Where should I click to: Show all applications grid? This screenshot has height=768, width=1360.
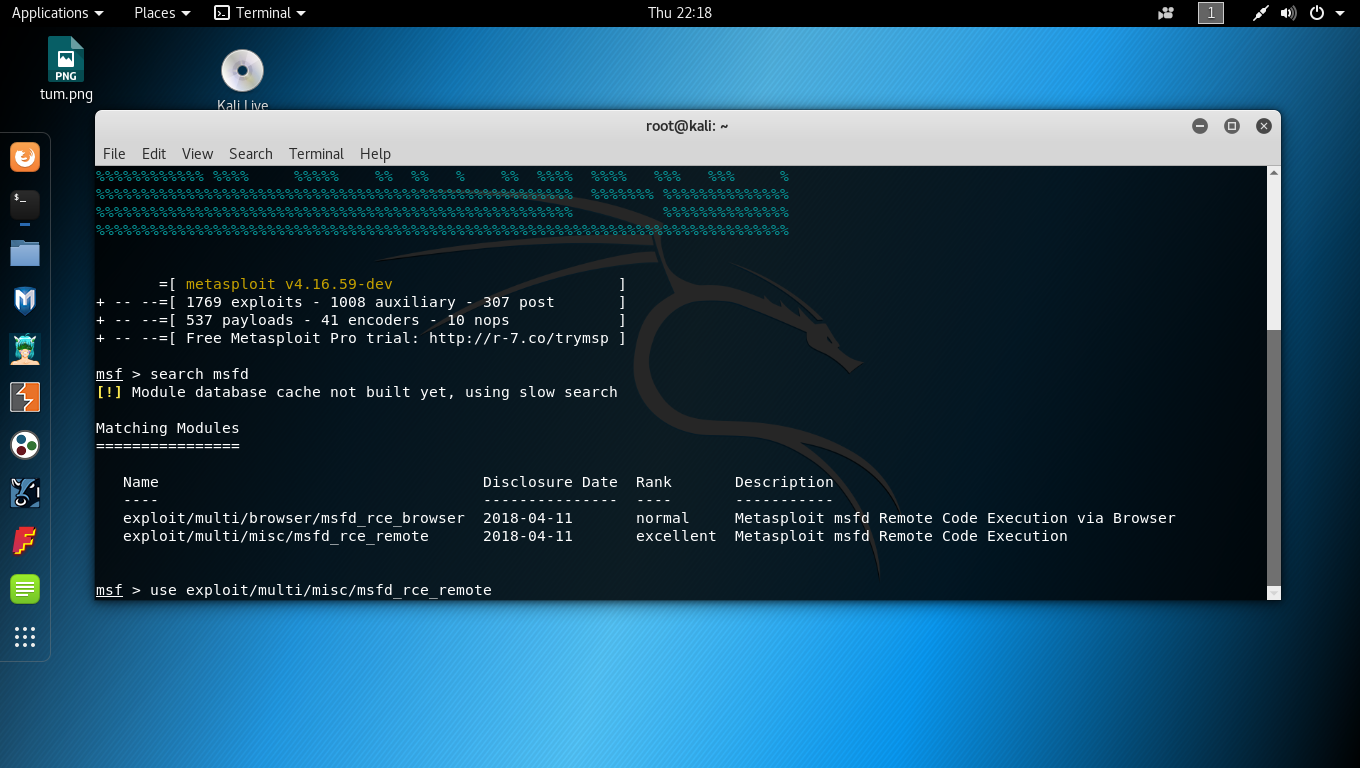(25, 637)
